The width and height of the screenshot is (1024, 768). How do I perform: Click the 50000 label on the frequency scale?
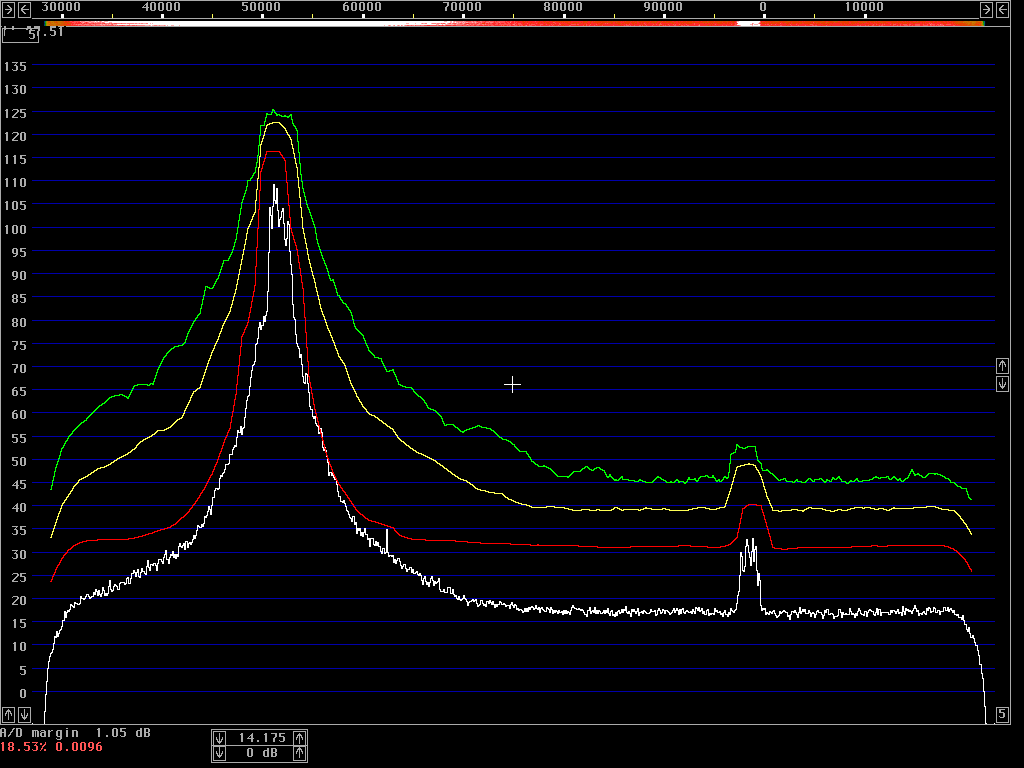click(261, 7)
